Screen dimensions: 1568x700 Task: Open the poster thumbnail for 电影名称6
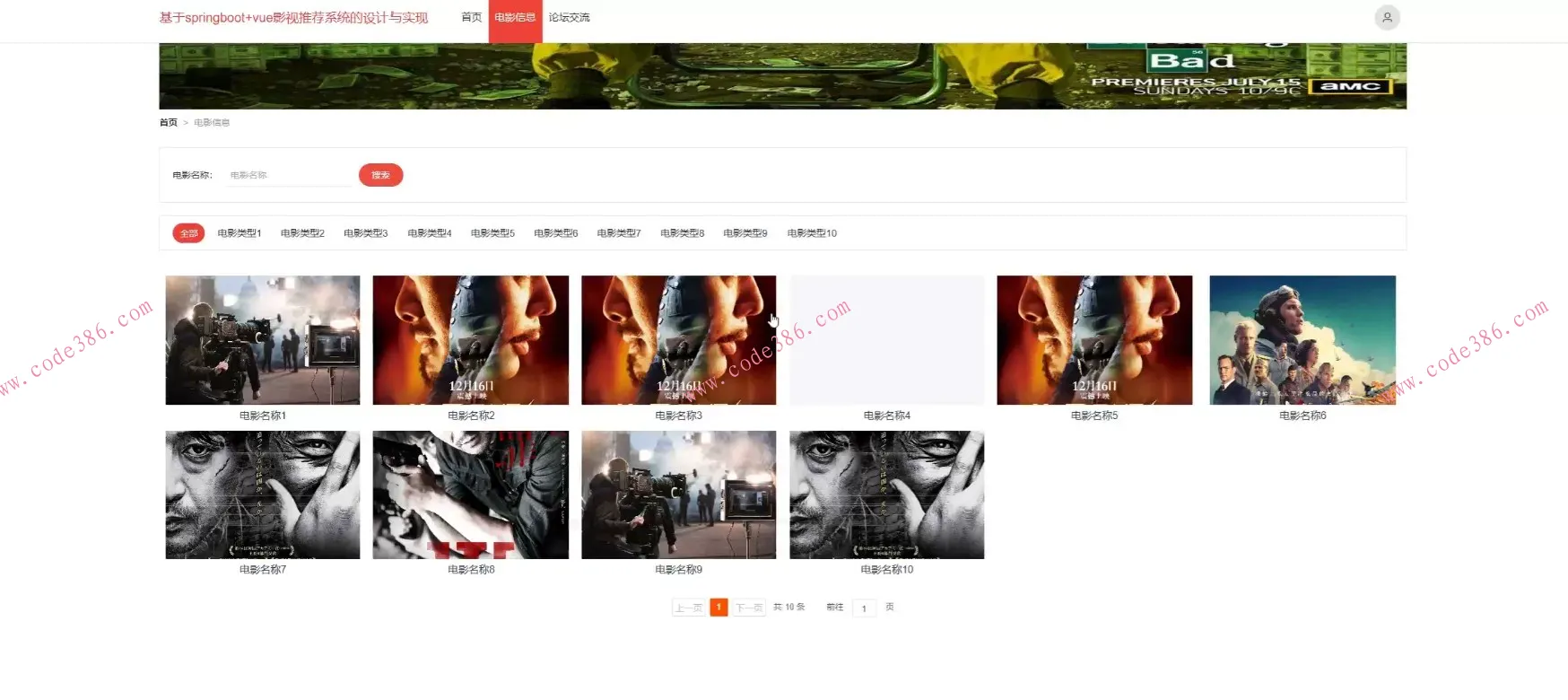(1302, 340)
